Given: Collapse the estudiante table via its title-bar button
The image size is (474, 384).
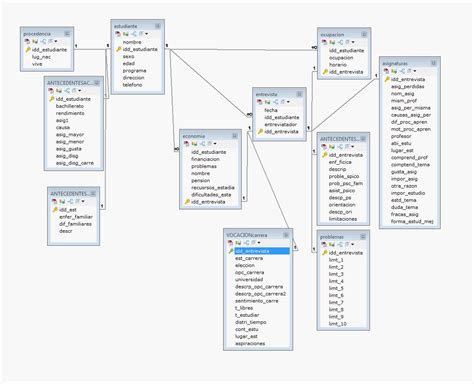Looking at the screenshot, I should pyautogui.click(x=158, y=26).
